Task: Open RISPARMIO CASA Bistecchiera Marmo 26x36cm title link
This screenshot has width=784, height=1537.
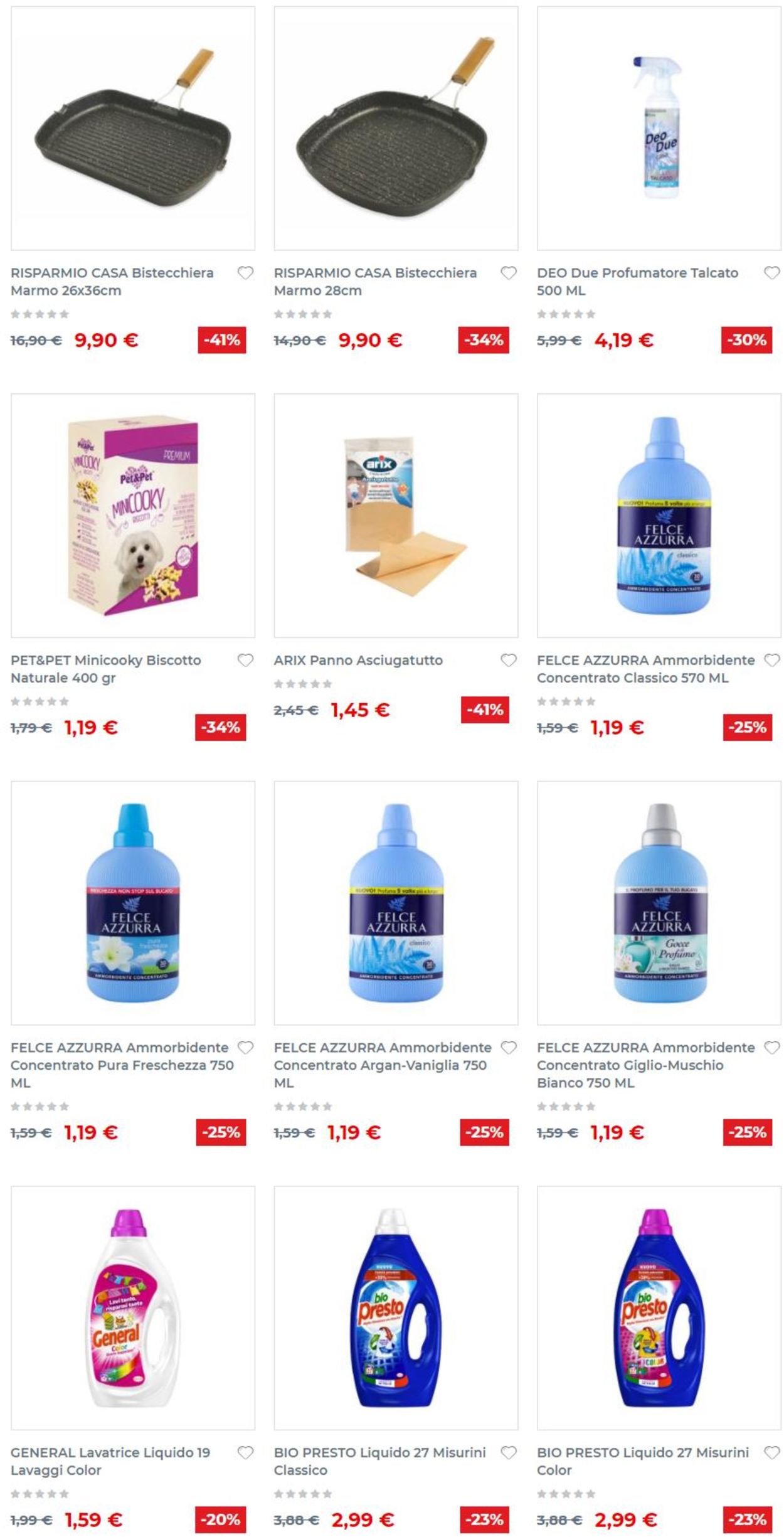Action: click(x=112, y=282)
